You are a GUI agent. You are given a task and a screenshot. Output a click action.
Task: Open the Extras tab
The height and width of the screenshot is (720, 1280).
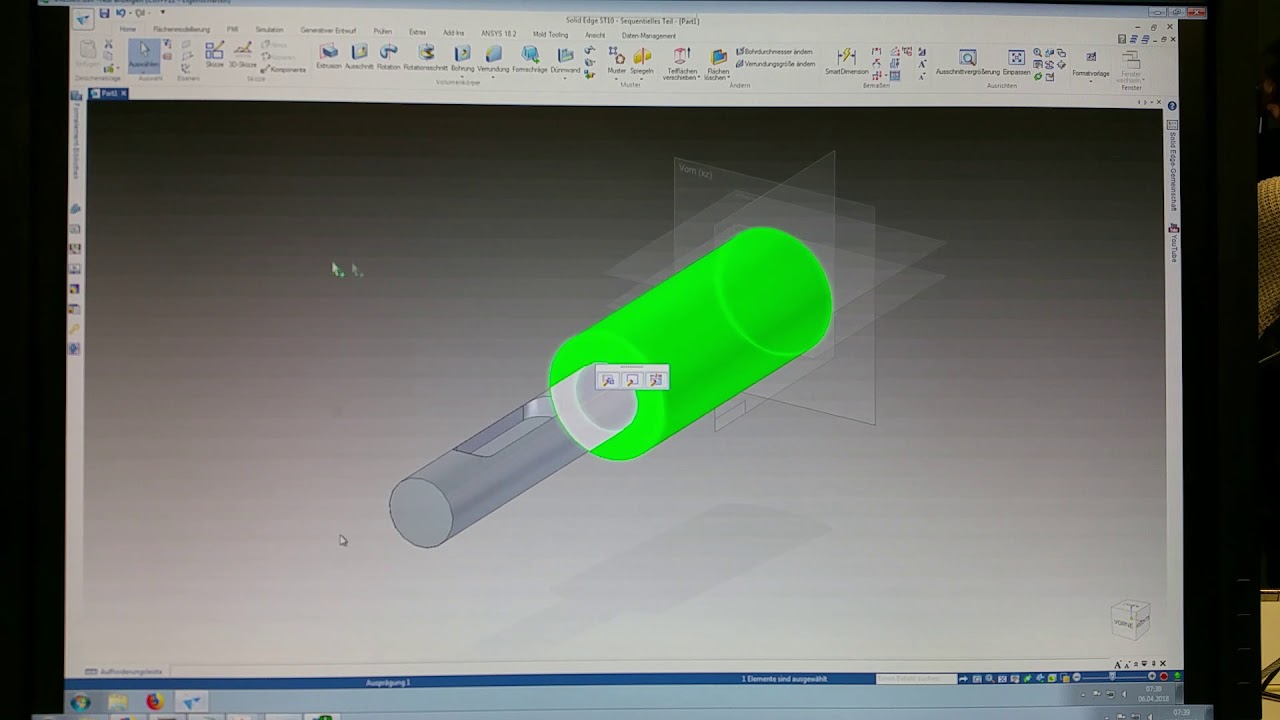(x=417, y=32)
